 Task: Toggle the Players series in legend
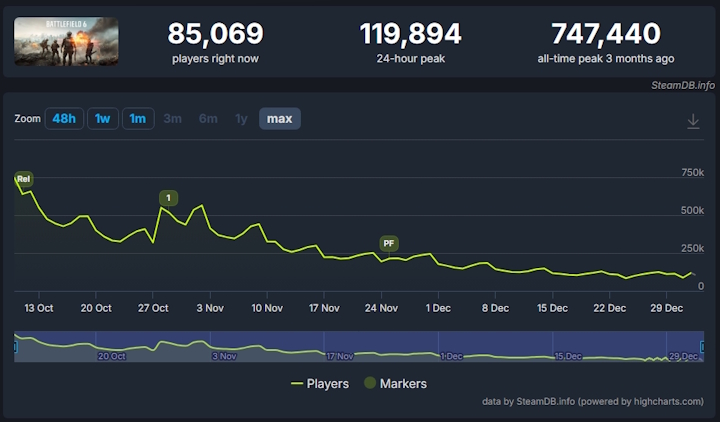click(320, 383)
